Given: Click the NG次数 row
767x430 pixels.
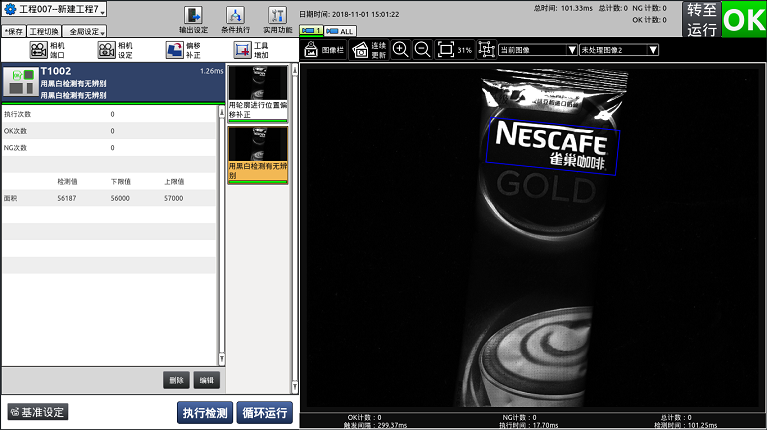Looking at the screenshot, I should pos(109,147).
